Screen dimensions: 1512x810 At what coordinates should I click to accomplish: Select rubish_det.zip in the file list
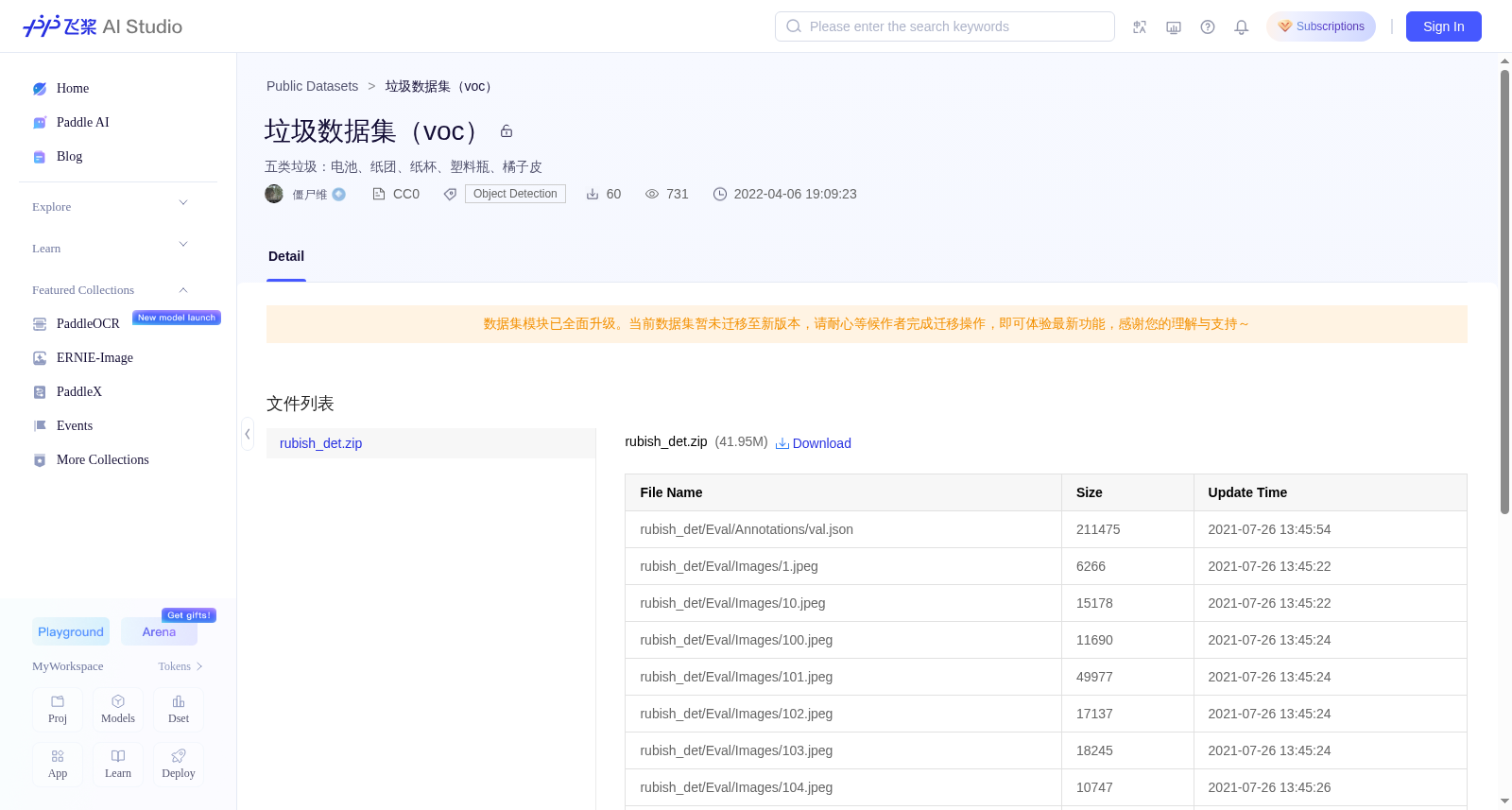pos(431,443)
